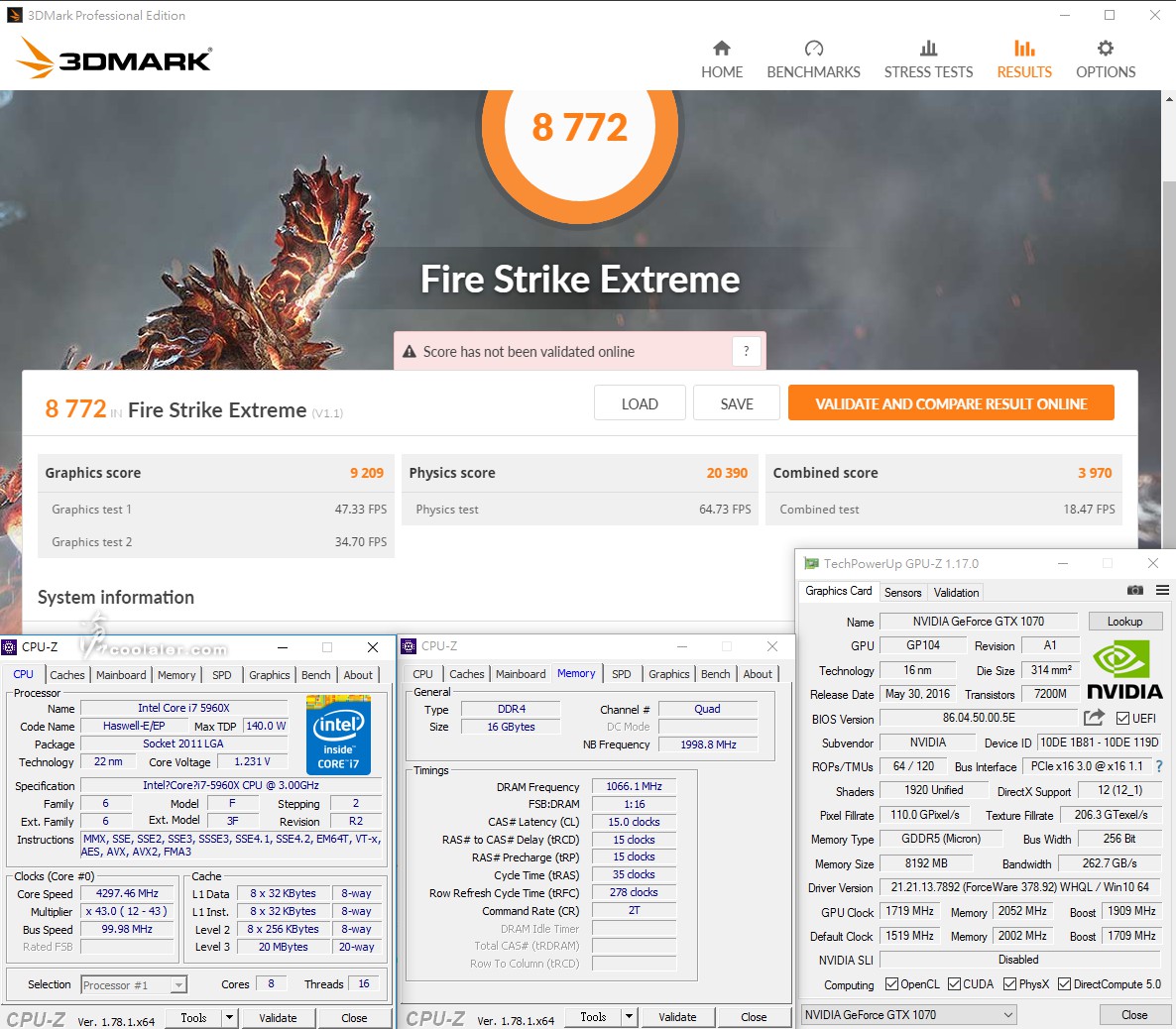The width and height of the screenshot is (1176, 1029).
Task: Open the GPU-Z hamburger menu
Action: click(x=1162, y=591)
